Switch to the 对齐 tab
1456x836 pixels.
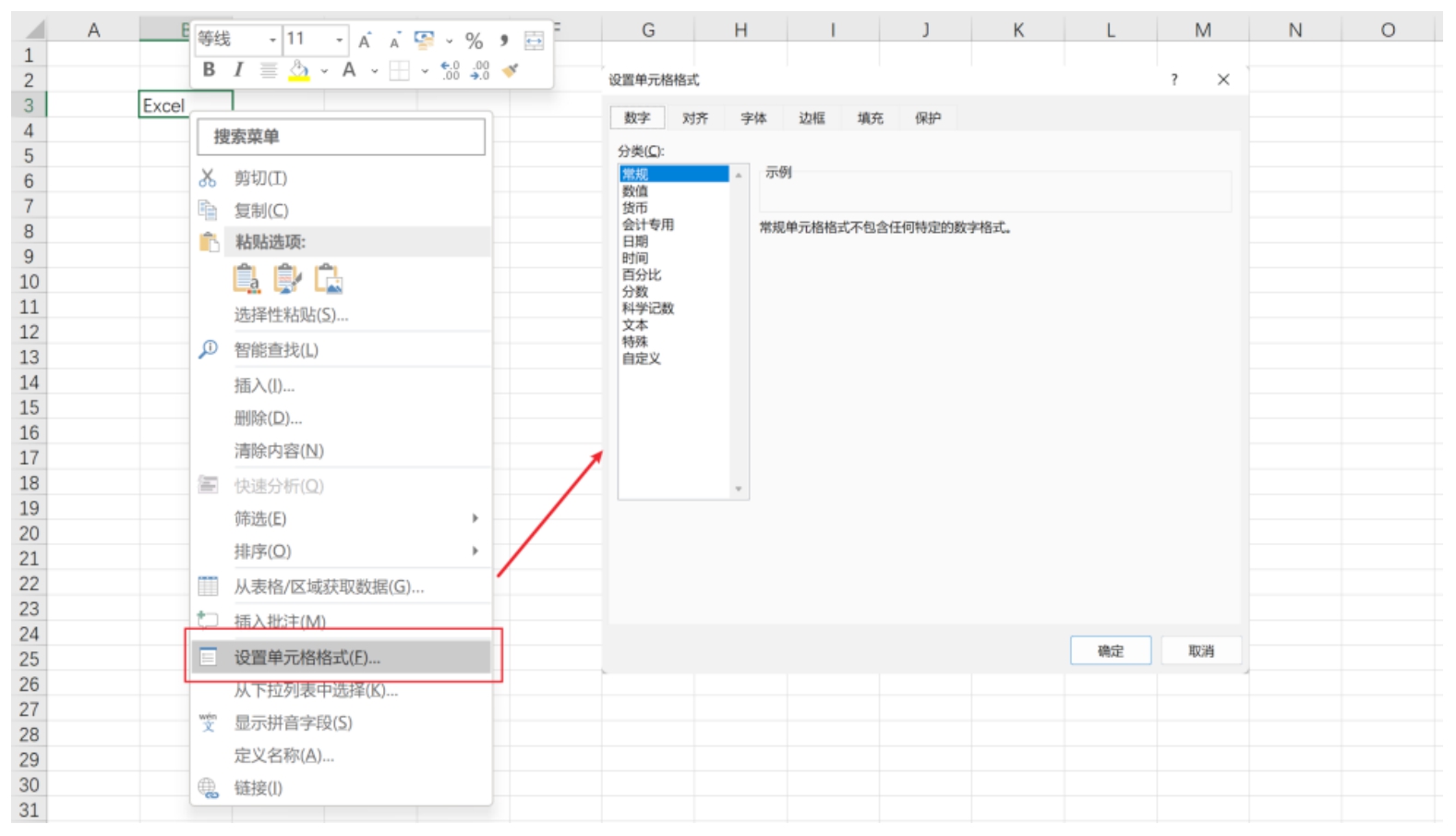click(695, 118)
